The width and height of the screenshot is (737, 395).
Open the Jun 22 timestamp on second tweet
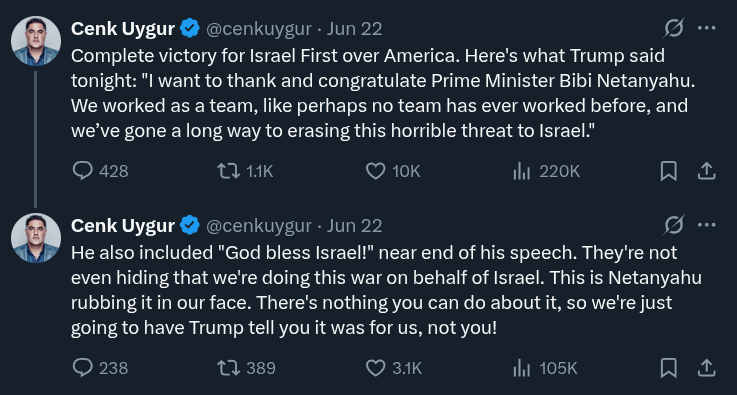click(354, 226)
